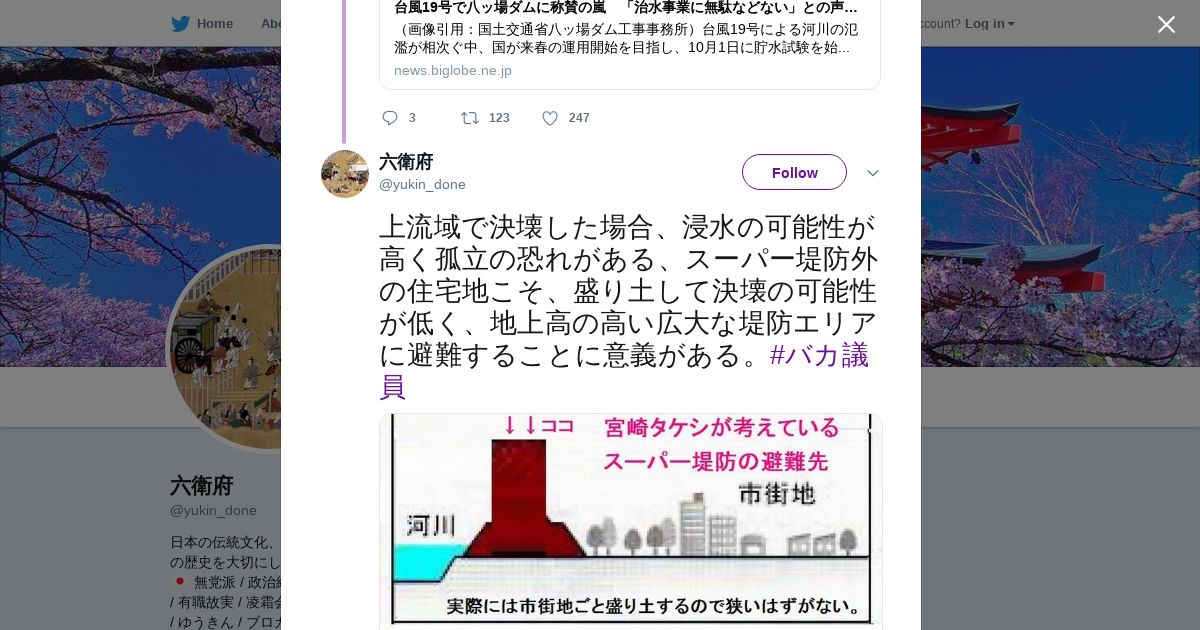The image size is (1200, 630).
Task: Click the large profile picture on background page
Action: (x=224, y=348)
